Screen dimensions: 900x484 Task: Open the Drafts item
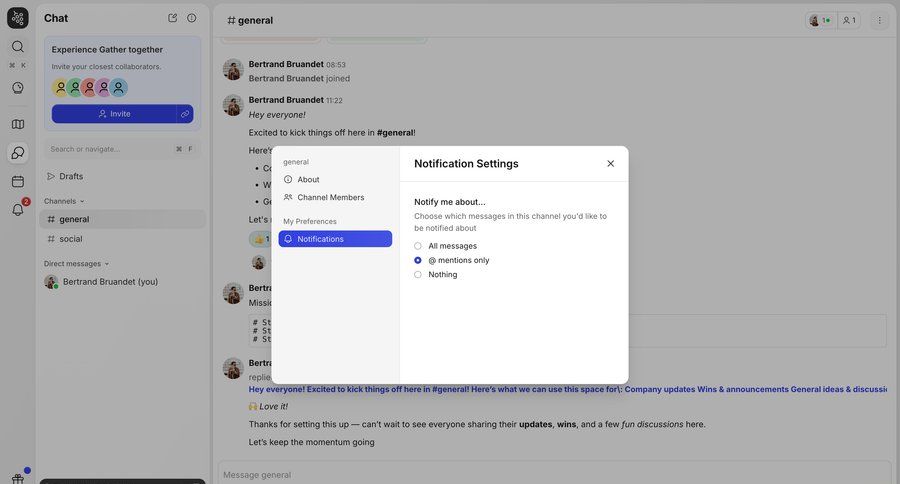coord(122,176)
